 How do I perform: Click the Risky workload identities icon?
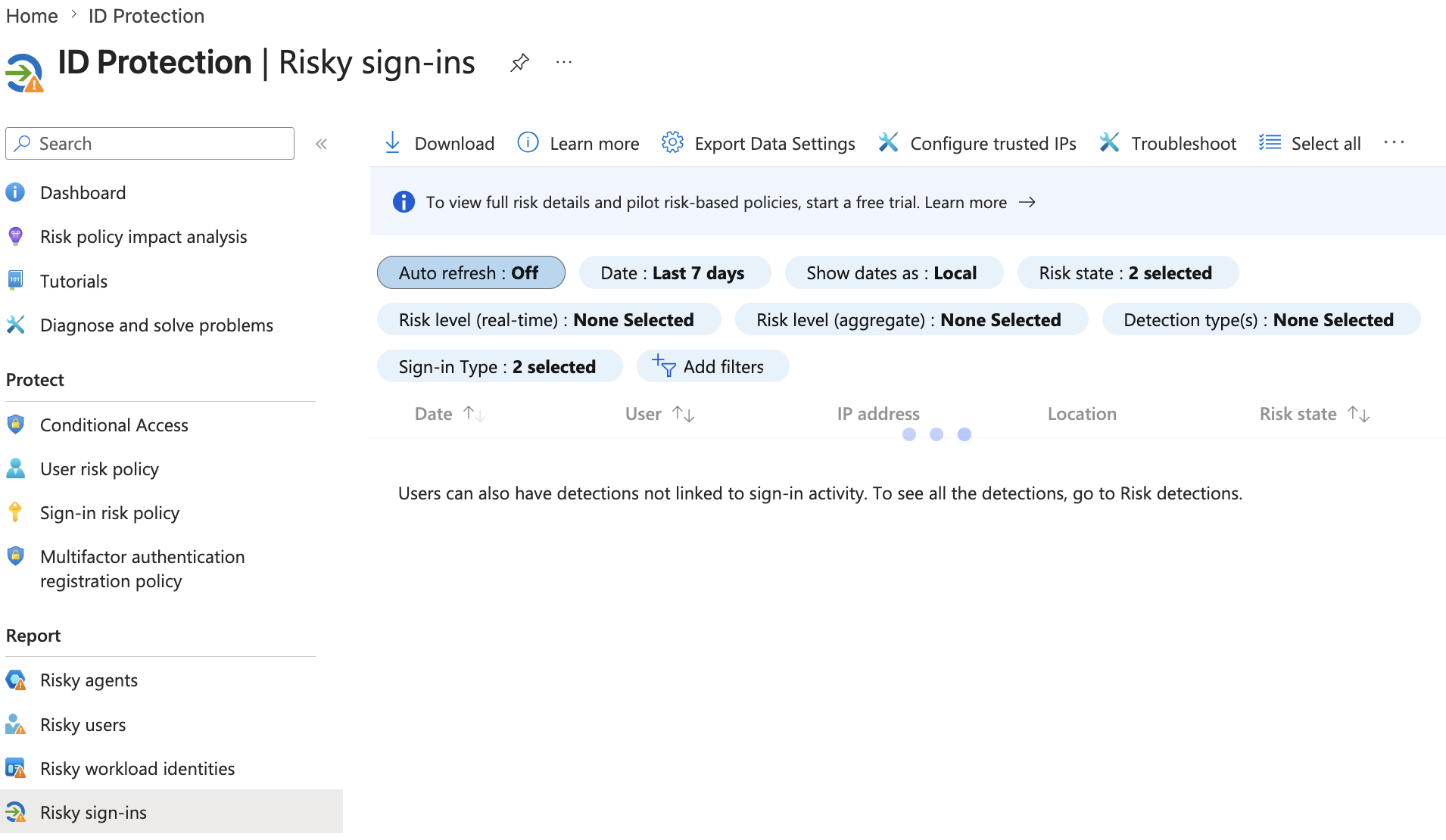(15, 768)
